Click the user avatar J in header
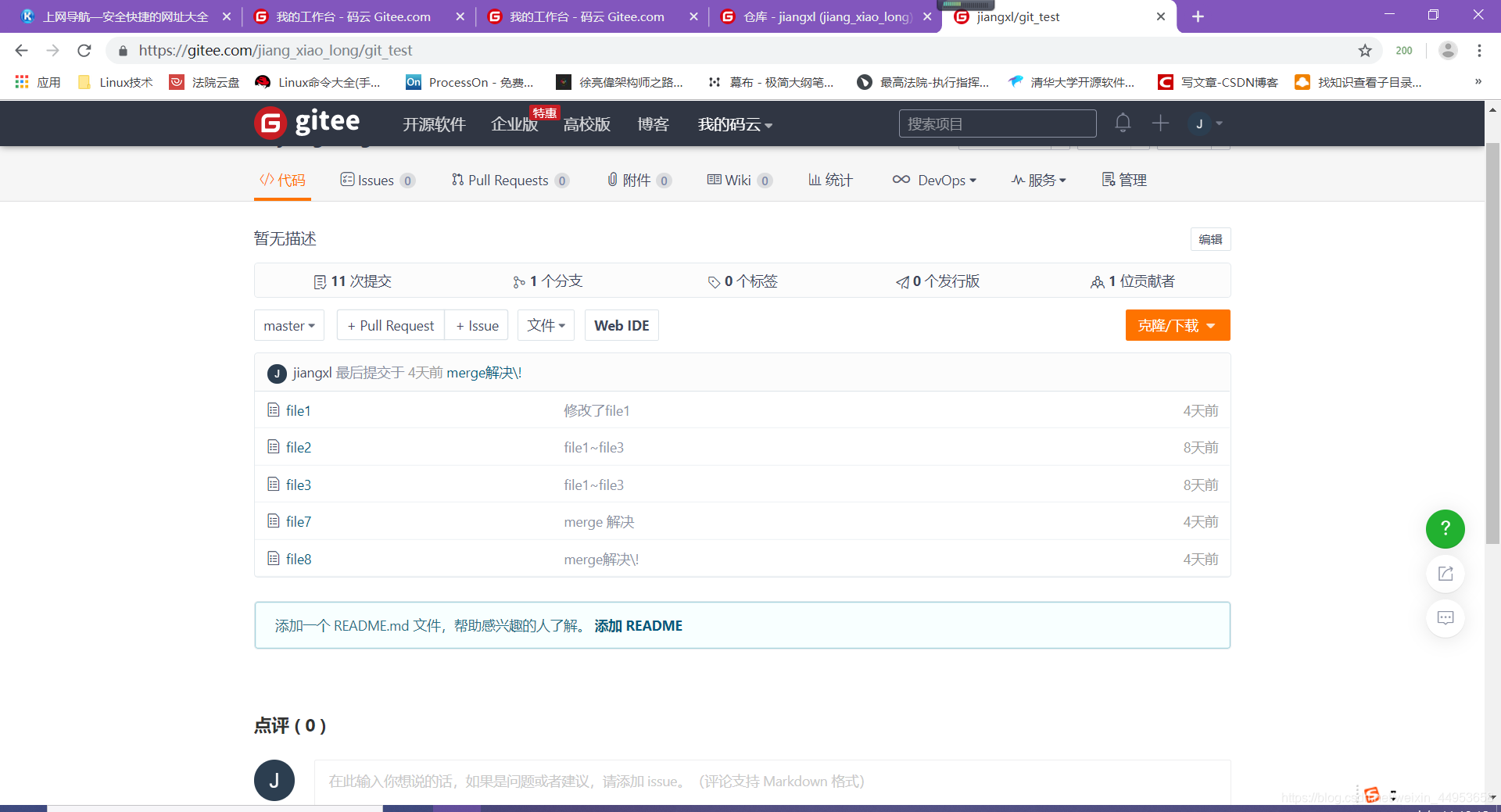 [1198, 123]
